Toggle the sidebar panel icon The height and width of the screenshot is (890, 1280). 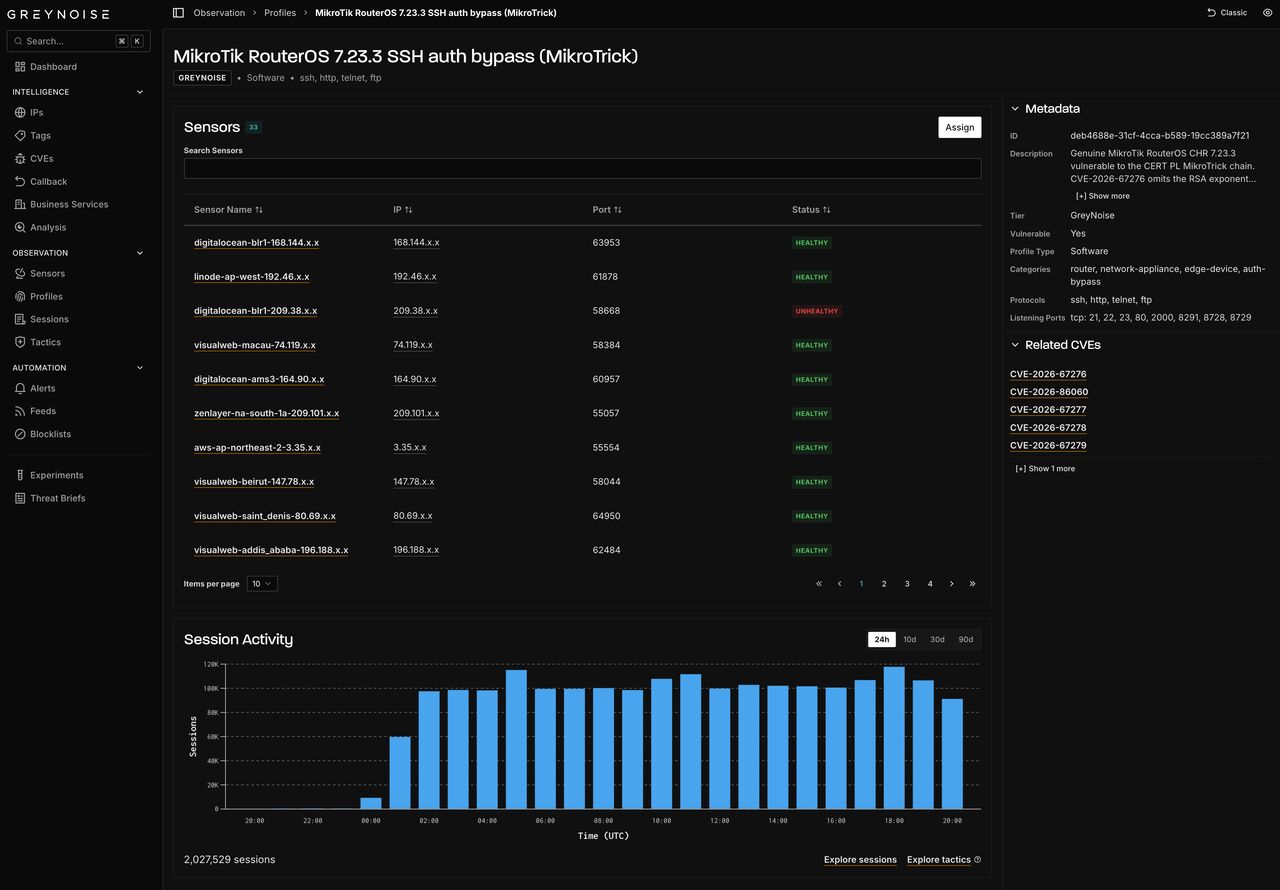(x=178, y=13)
